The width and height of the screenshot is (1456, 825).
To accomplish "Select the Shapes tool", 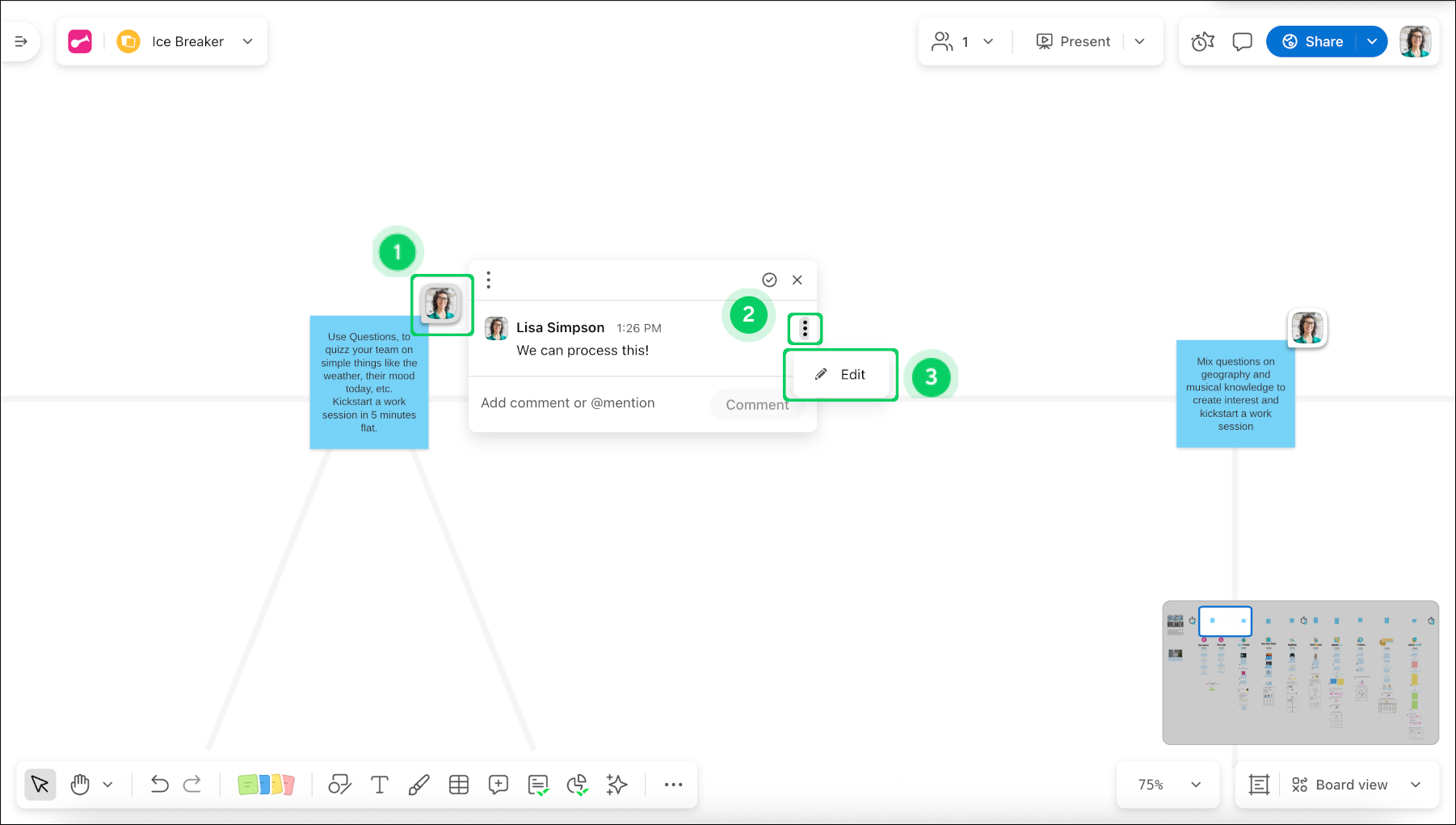I will [339, 785].
